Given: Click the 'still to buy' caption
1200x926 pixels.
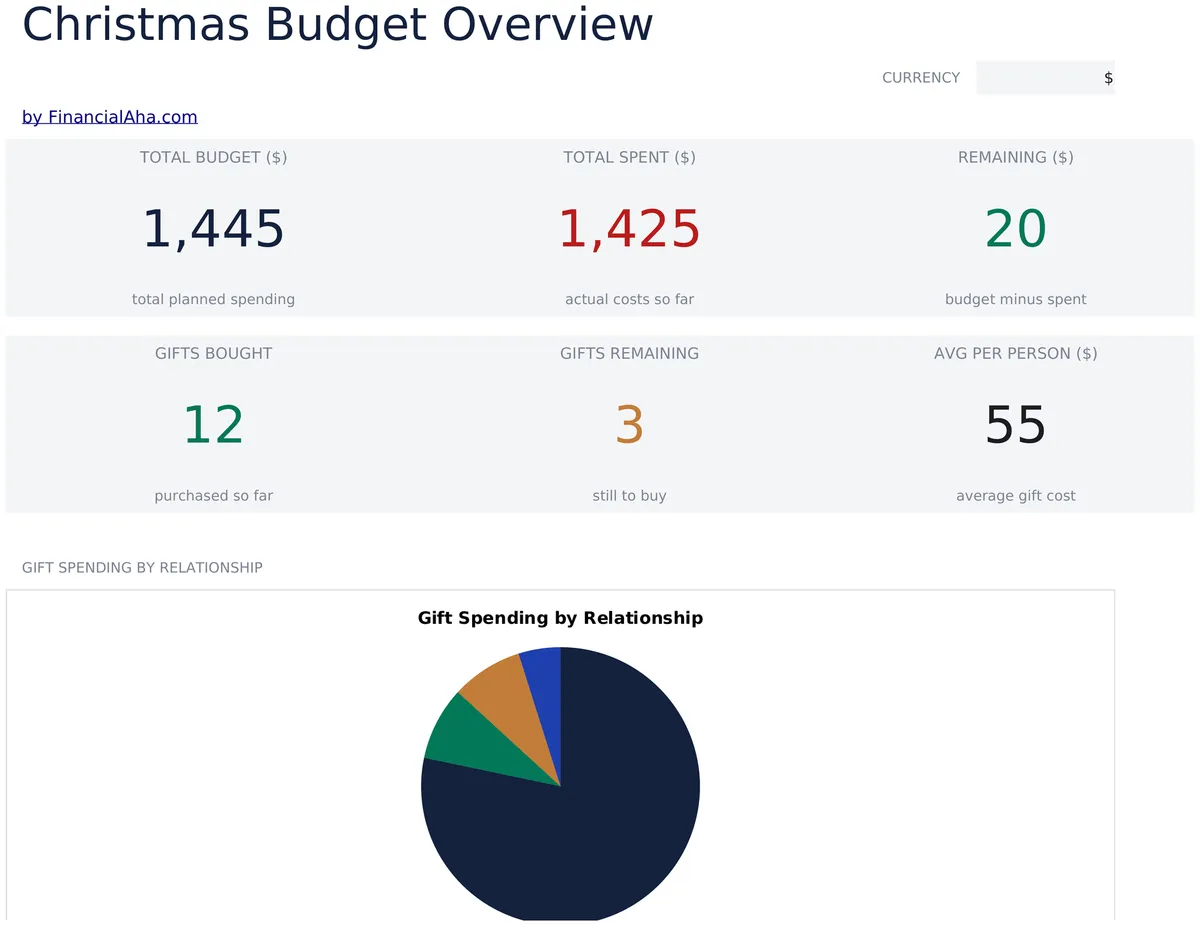Looking at the screenshot, I should (x=629, y=495).
